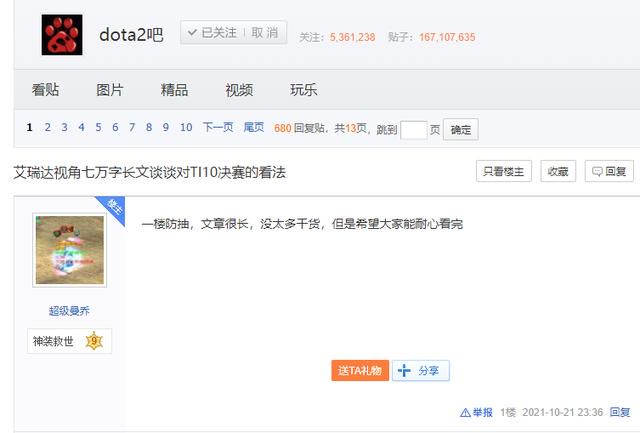This screenshot has height=433, width=640.
Task: Click 只看楼主 to show only the original poster
Action: coord(504,171)
